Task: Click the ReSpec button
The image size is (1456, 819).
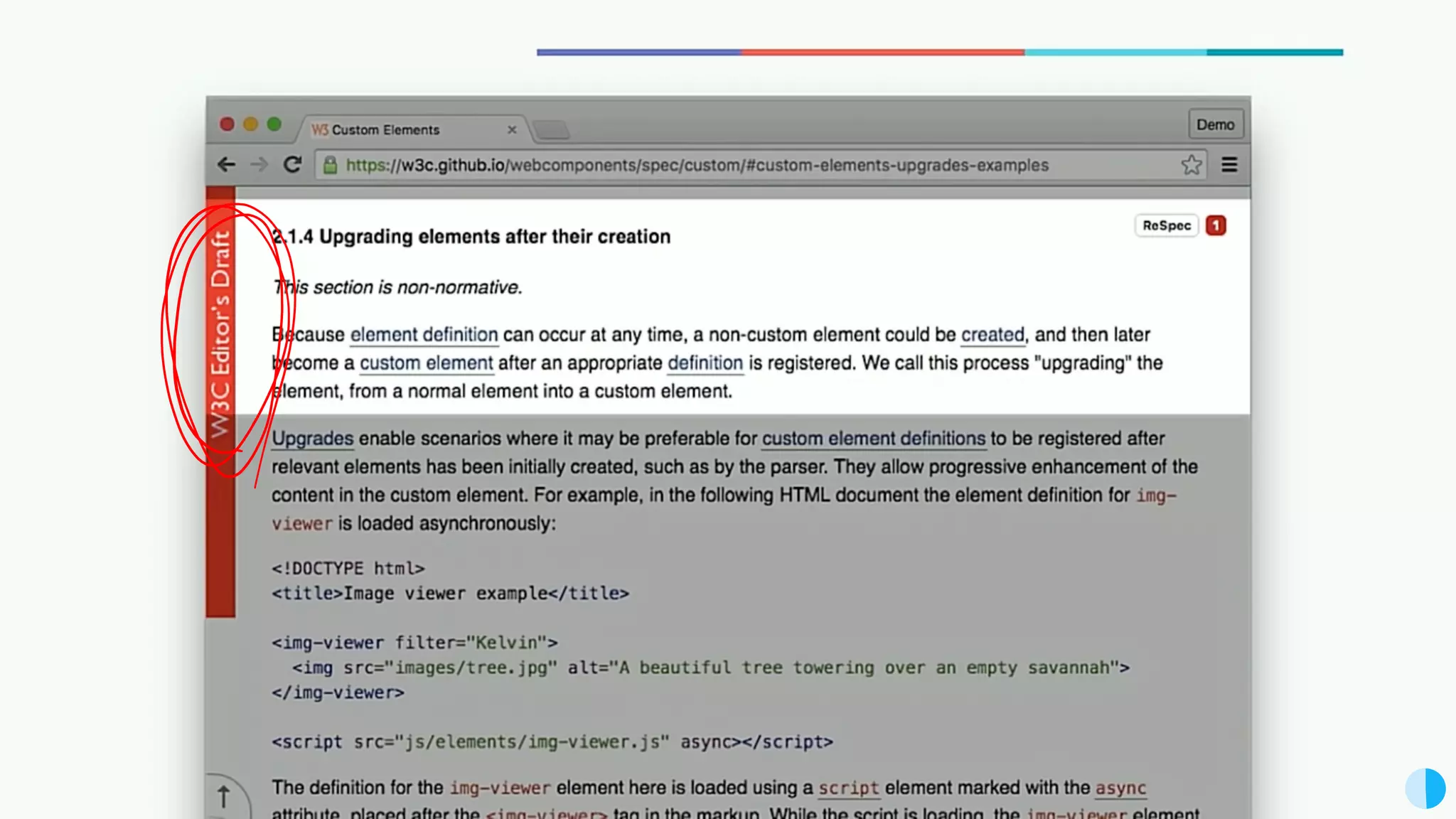Action: (1166, 225)
